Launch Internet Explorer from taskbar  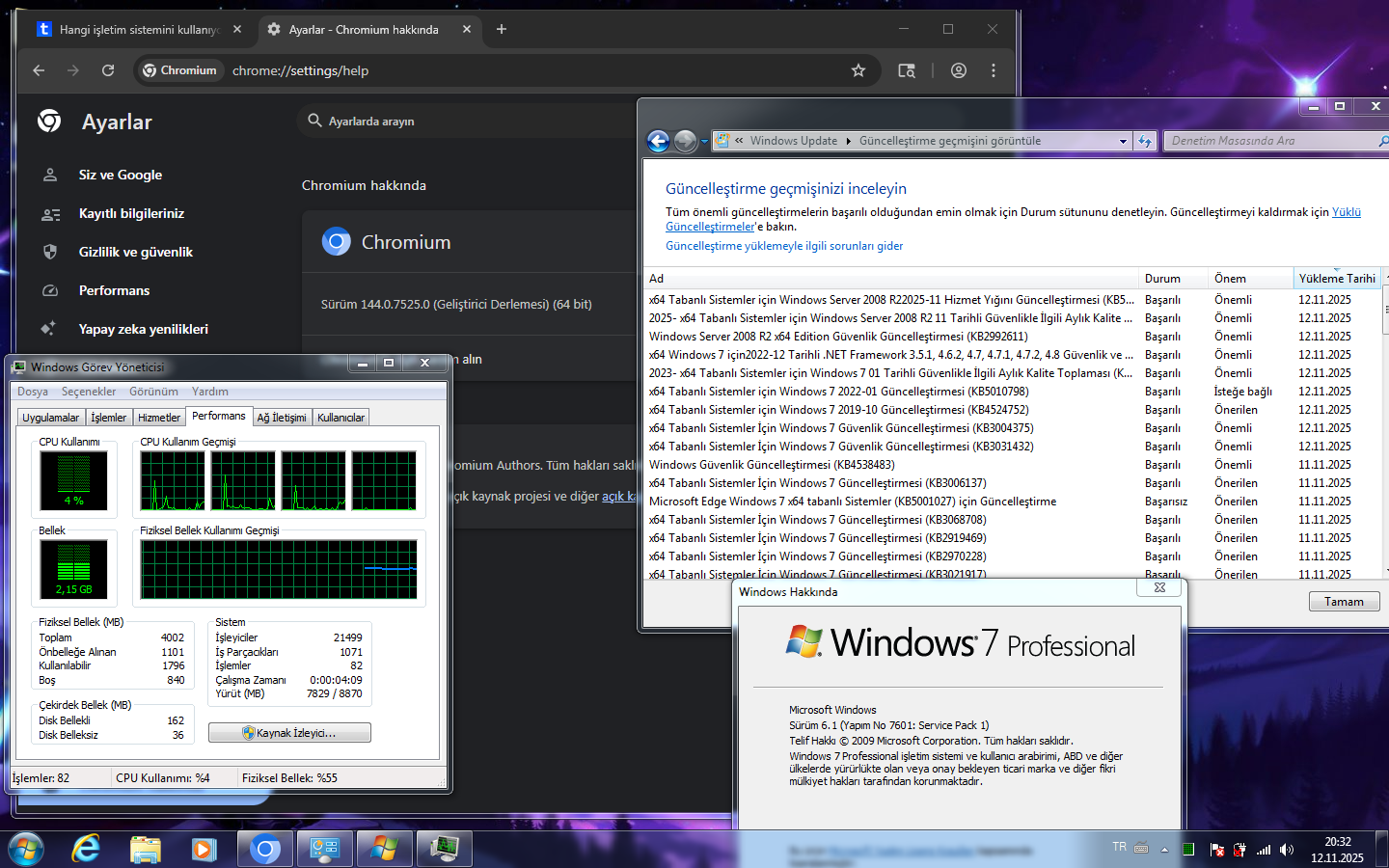pyautogui.click(x=86, y=849)
